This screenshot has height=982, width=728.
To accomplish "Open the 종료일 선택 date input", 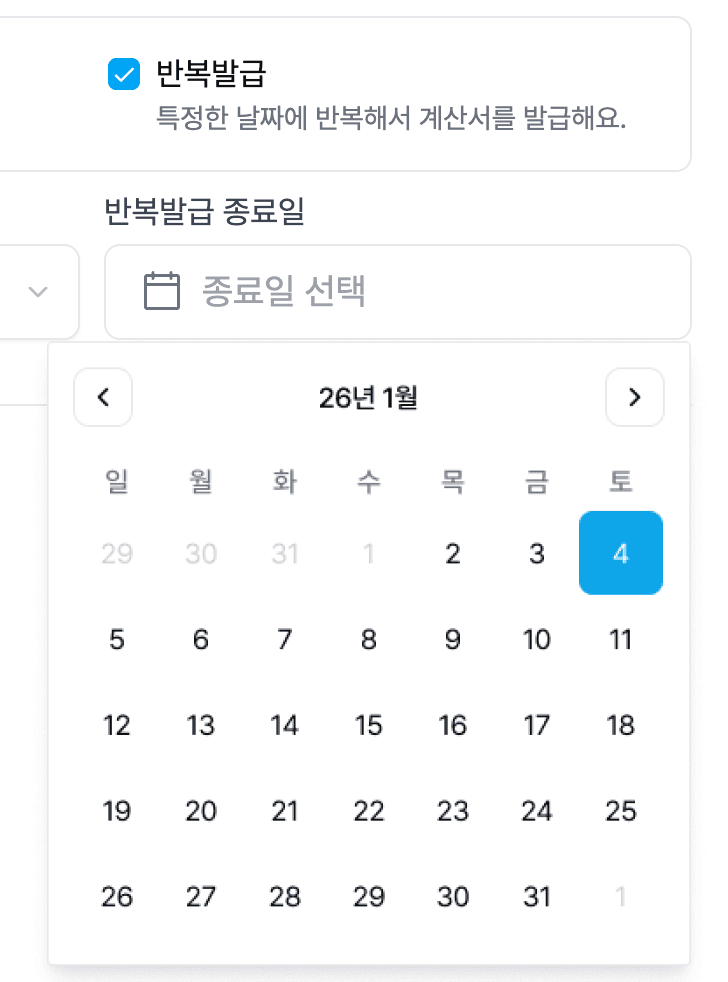I will click(398, 292).
